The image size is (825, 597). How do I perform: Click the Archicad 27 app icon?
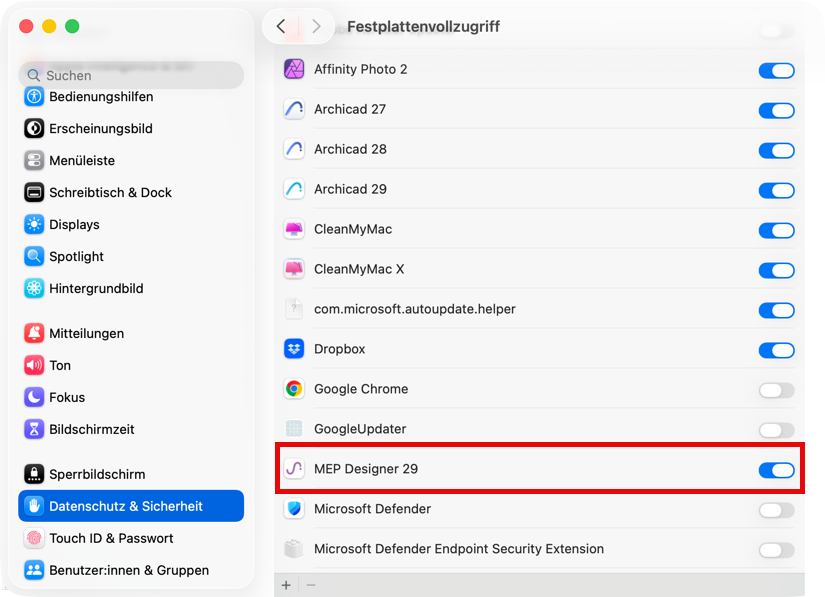(294, 109)
